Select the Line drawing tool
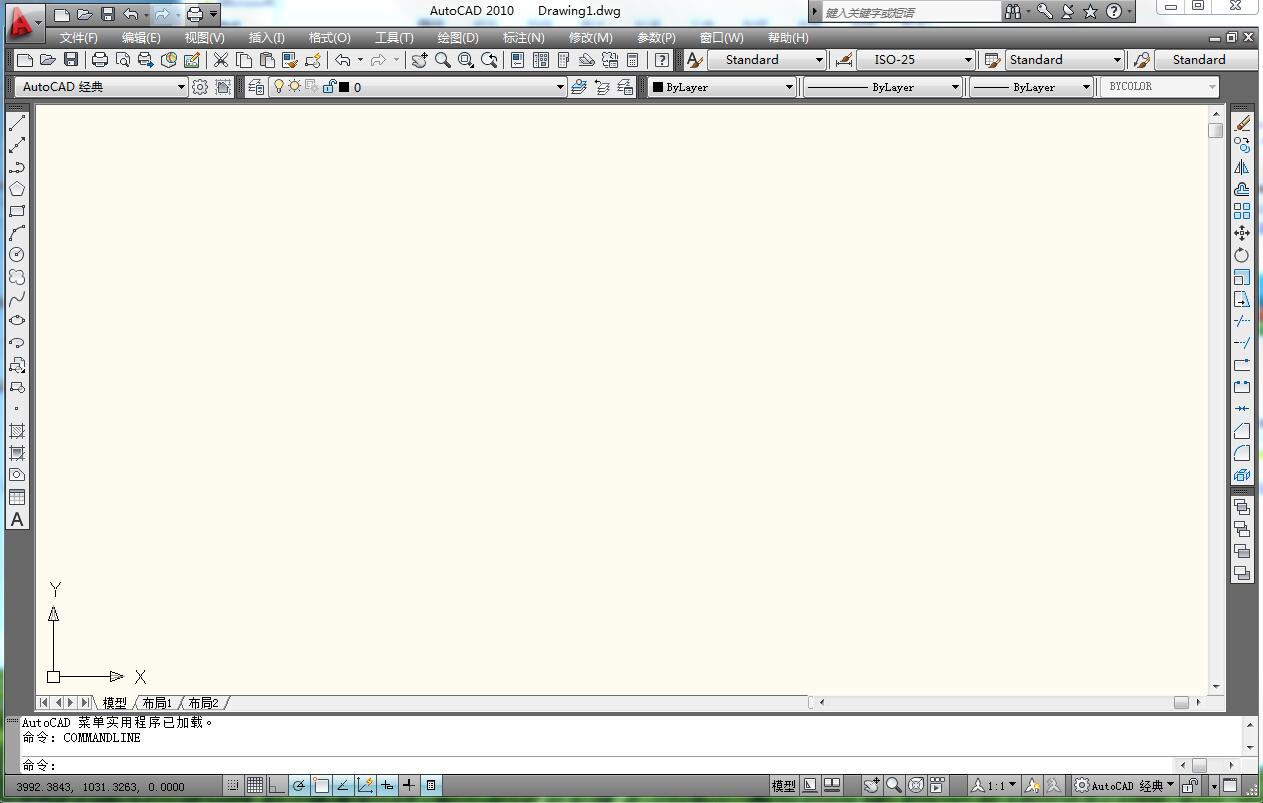The image size is (1263, 803). (17, 124)
